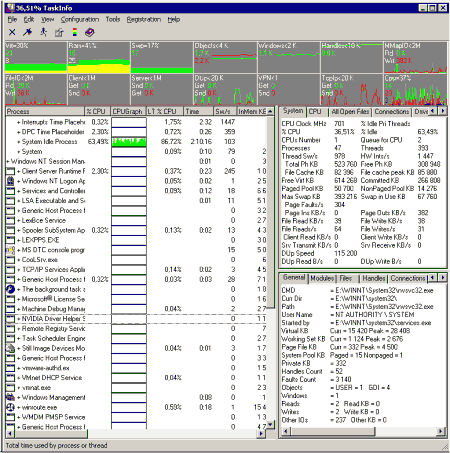The width and height of the screenshot is (450, 453).
Task: Open the View menu
Action: [47, 20]
